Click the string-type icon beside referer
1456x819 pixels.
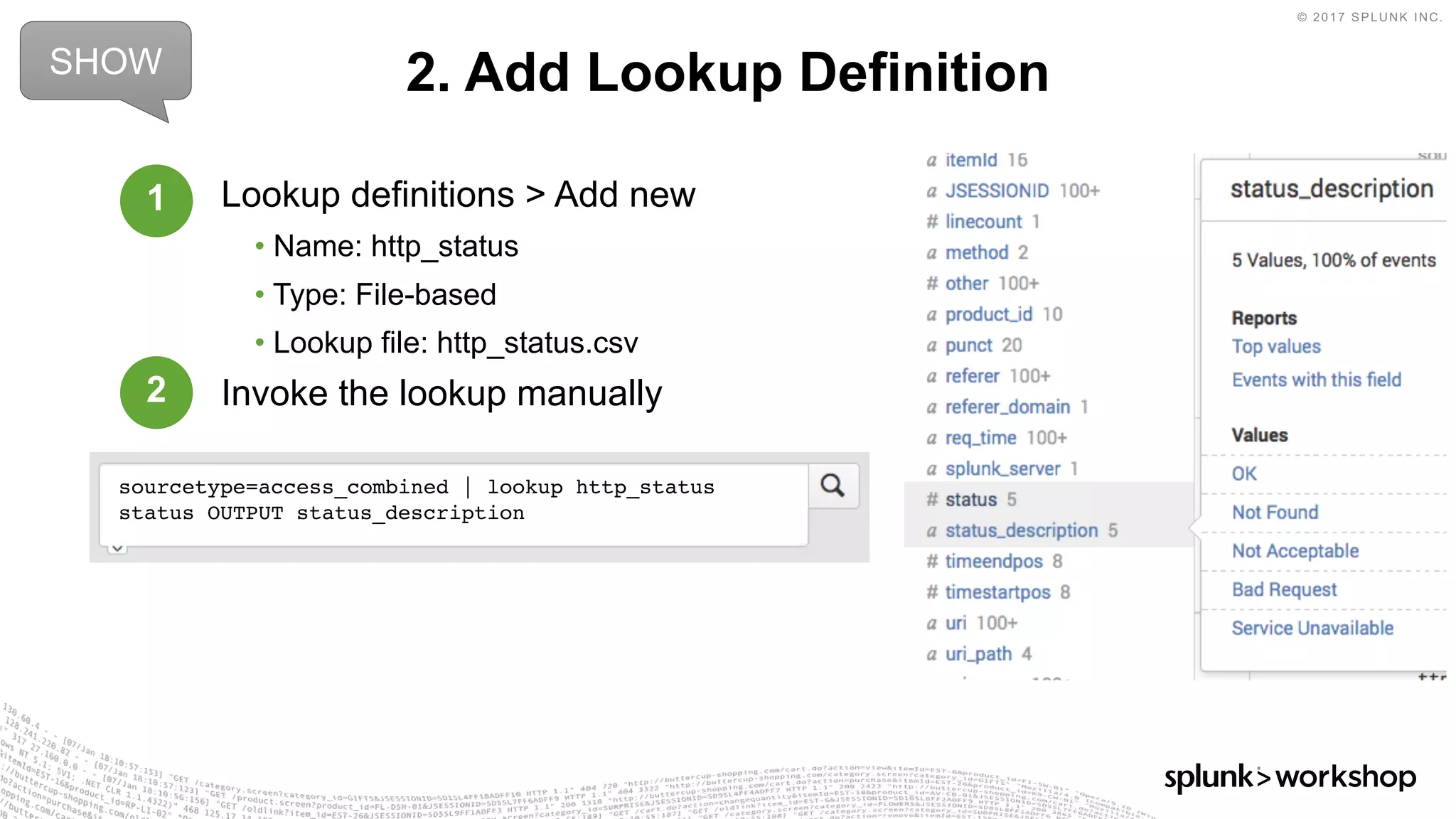point(932,377)
